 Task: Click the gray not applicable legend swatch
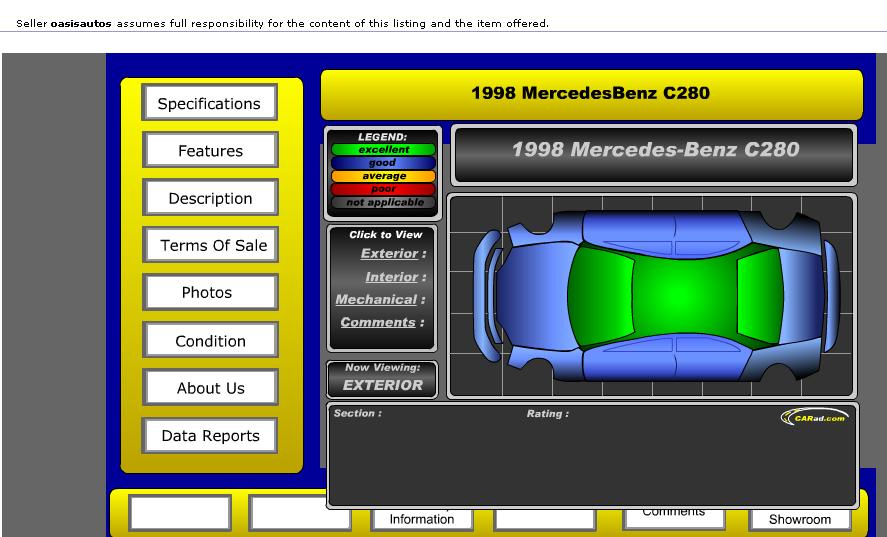tap(383, 202)
